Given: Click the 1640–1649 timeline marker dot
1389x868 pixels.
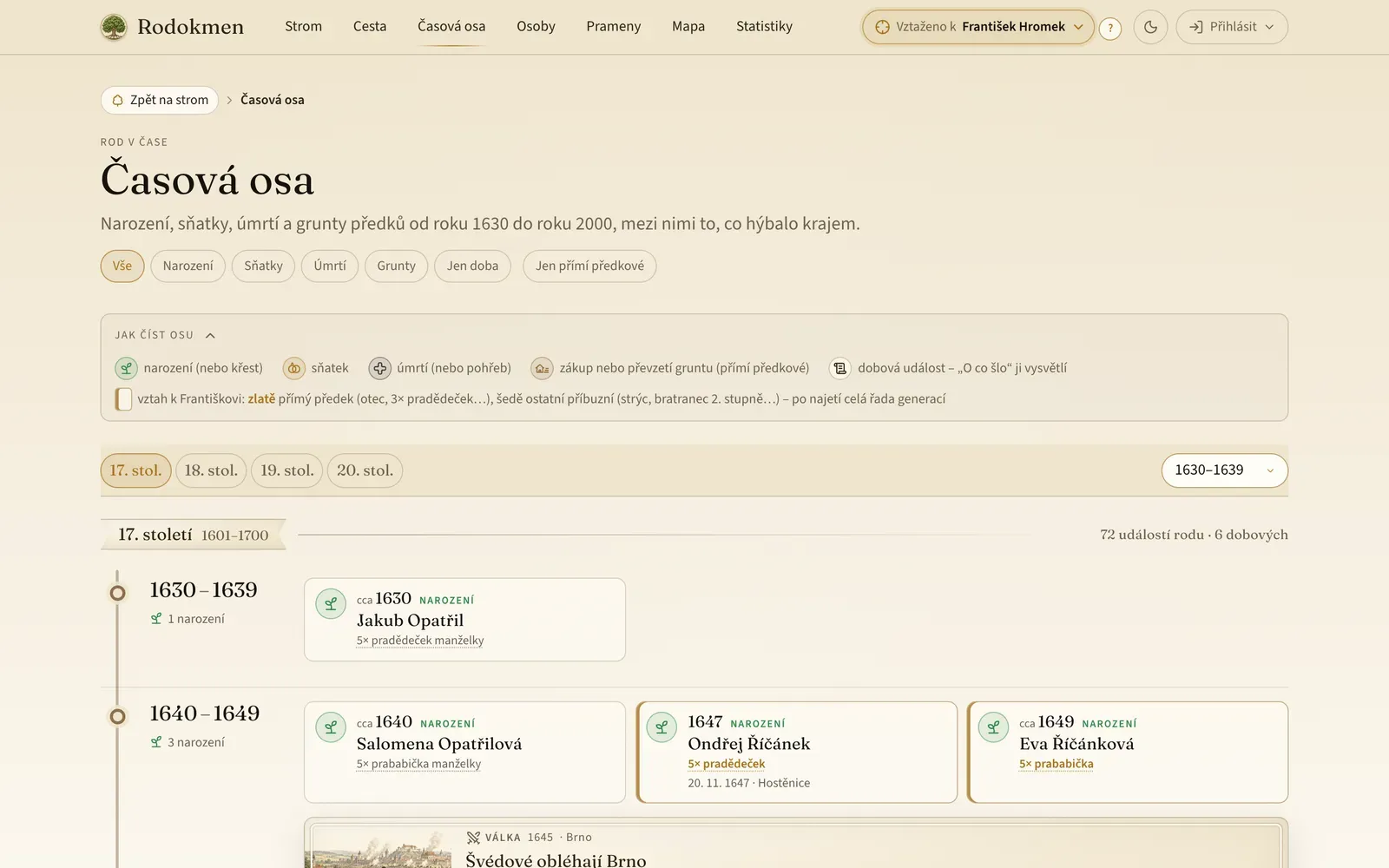Looking at the screenshot, I should click(x=117, y=716).
